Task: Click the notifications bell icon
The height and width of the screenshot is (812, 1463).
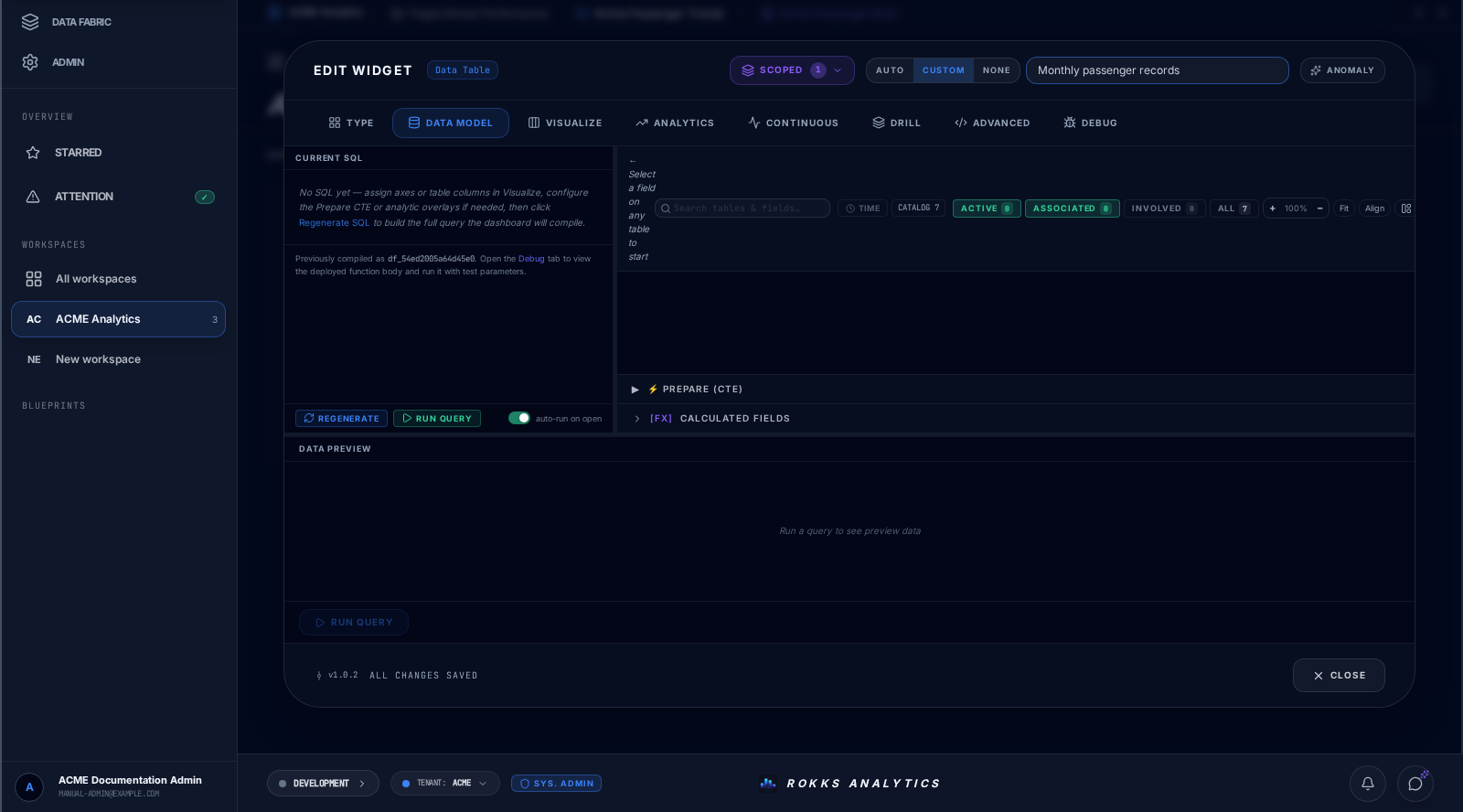Action: [x=1368, y=784]
